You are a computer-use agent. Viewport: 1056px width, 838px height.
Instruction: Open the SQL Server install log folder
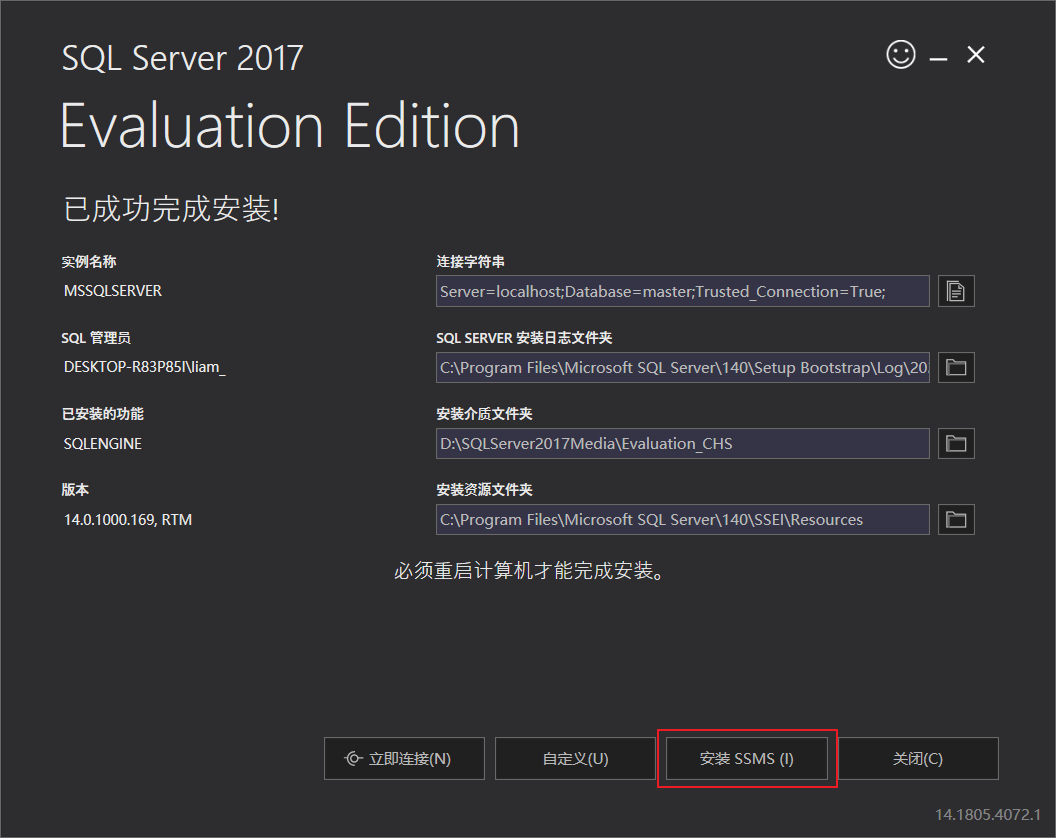point(956,367)
